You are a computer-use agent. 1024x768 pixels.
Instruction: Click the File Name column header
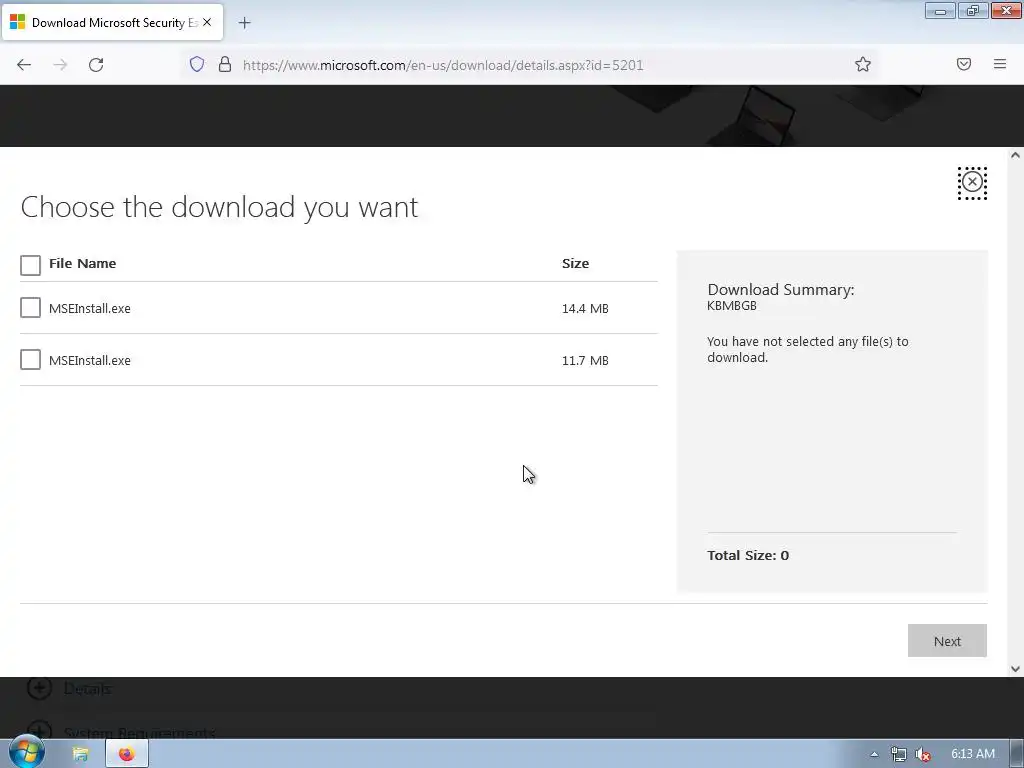[x=82, y=263]
